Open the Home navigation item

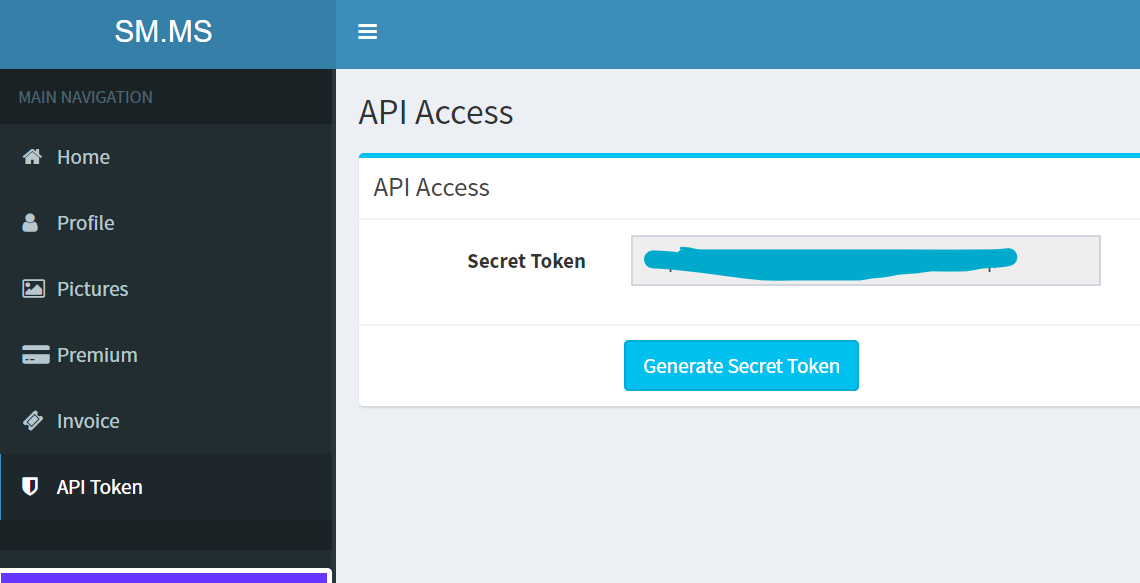pos(83,157)
